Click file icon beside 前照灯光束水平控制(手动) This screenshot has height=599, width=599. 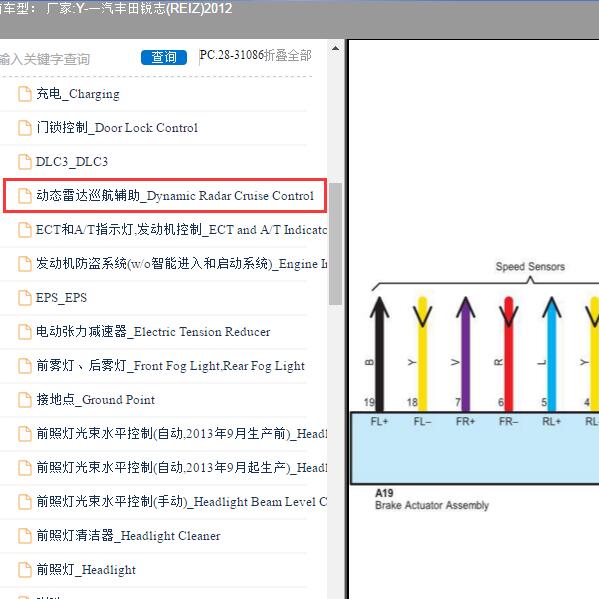(x=25, y=502)
